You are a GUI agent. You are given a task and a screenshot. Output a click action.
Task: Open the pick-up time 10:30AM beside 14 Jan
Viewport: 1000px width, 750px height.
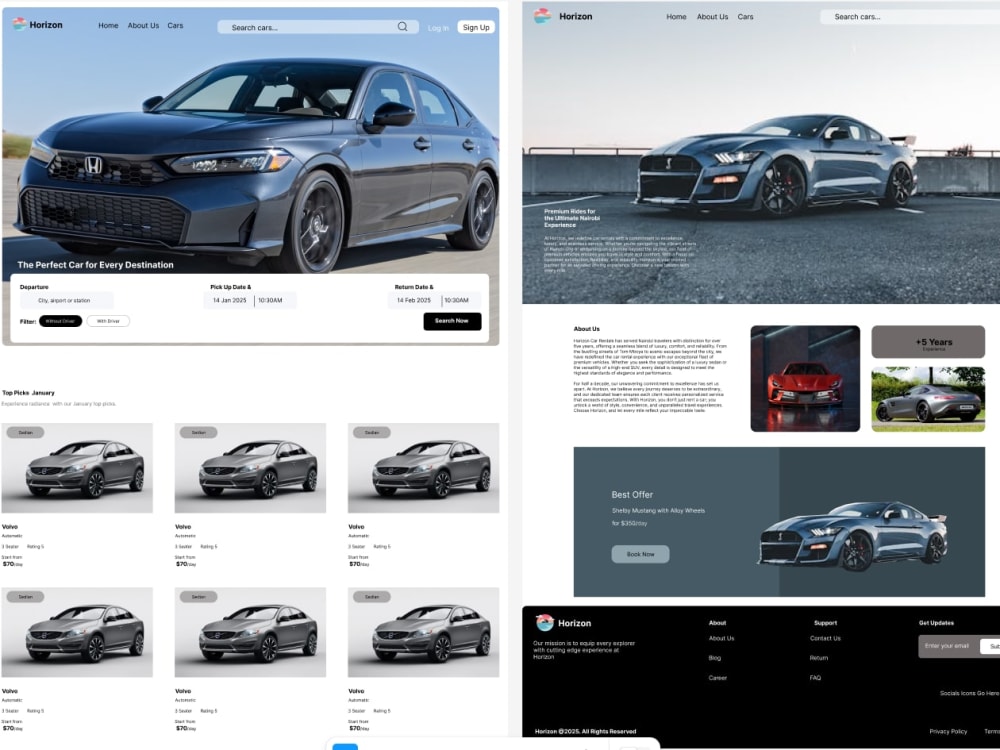pos(270,300)
